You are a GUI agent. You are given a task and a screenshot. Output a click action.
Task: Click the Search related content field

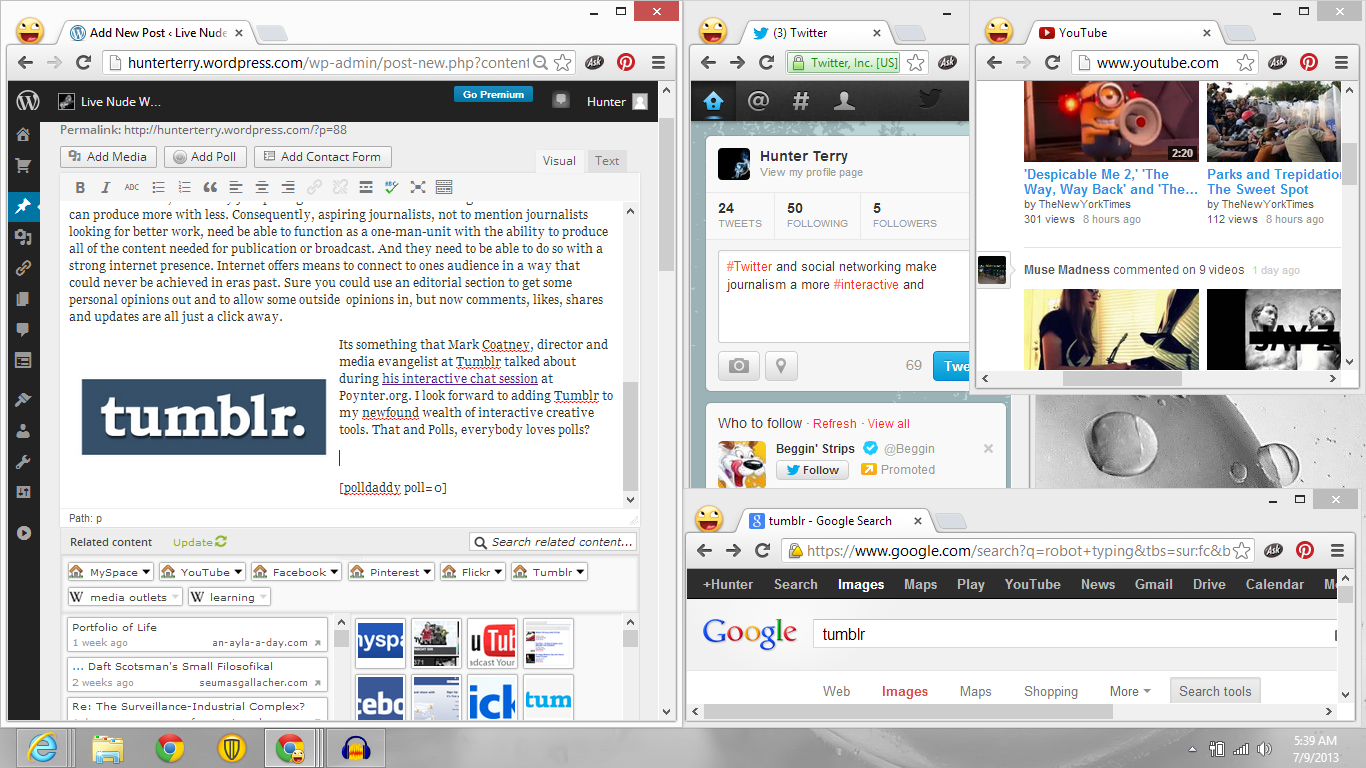tap(553, 542)
